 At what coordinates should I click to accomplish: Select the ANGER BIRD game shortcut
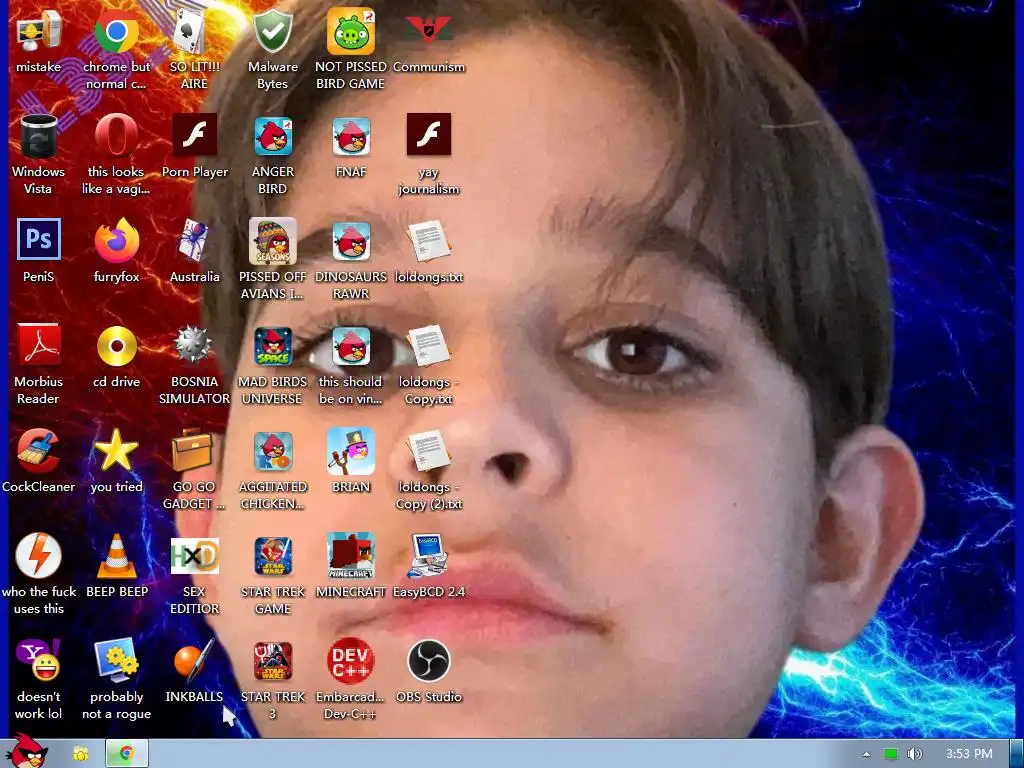click(272, 136)
